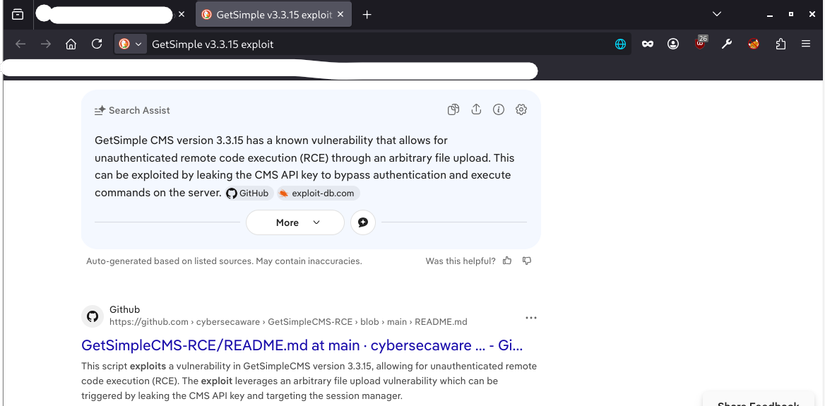825x406 pixels.
Task: Open the Share Feedback button
Action: coord(758,402)
